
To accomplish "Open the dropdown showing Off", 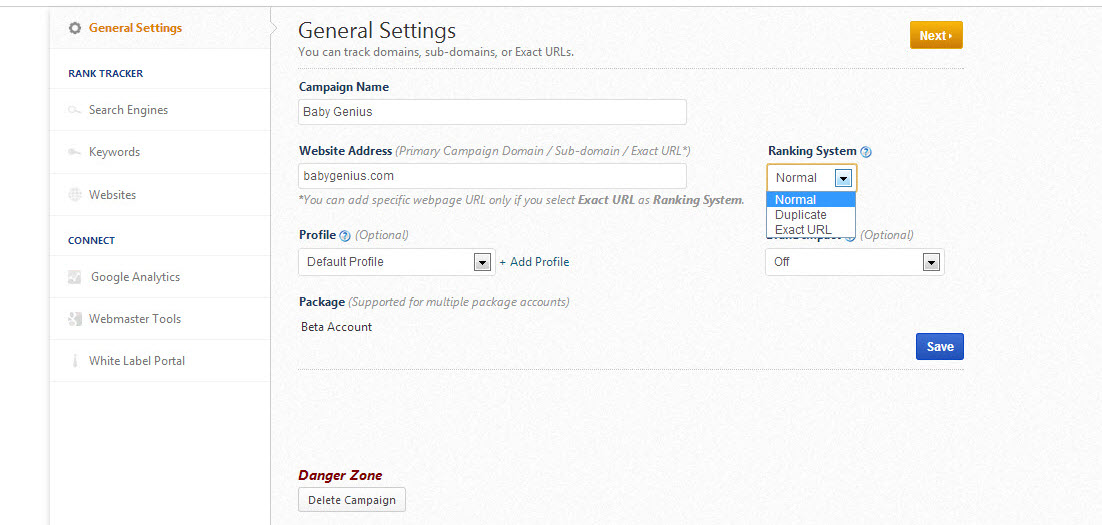I will [855, 262].
